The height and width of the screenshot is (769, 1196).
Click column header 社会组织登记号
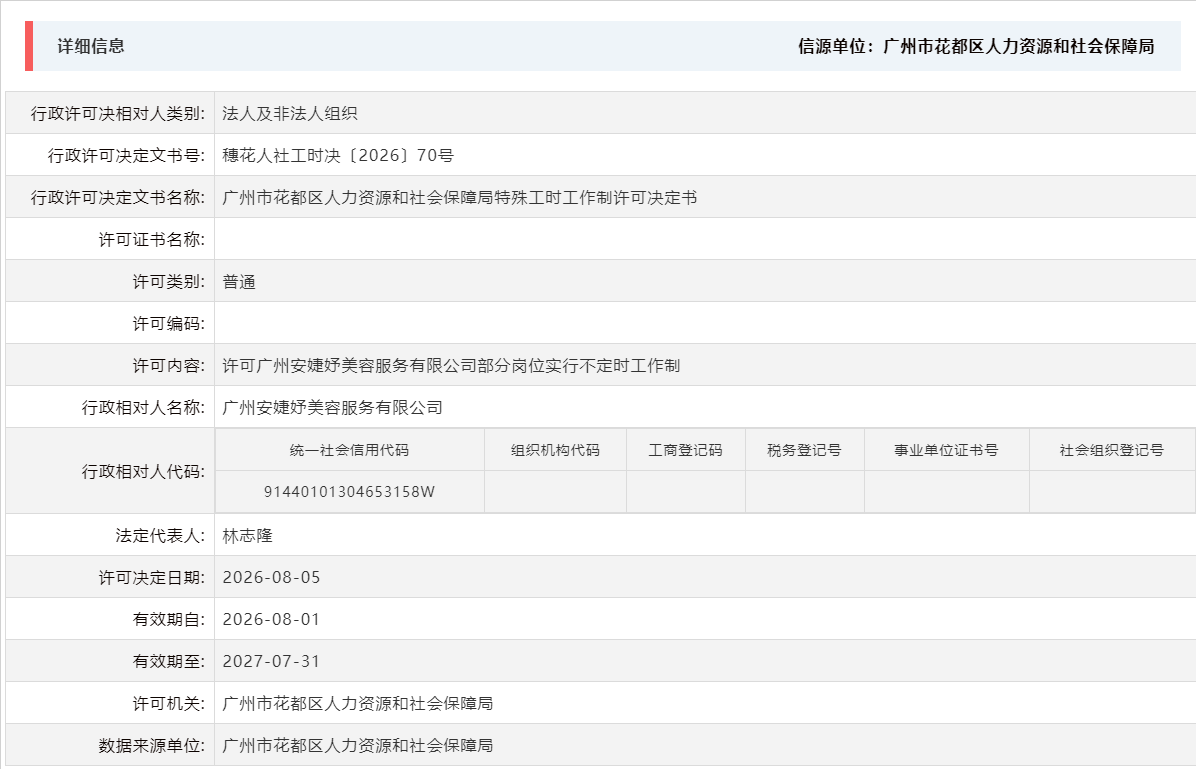pyautogui.click(x=1112, y=450)
